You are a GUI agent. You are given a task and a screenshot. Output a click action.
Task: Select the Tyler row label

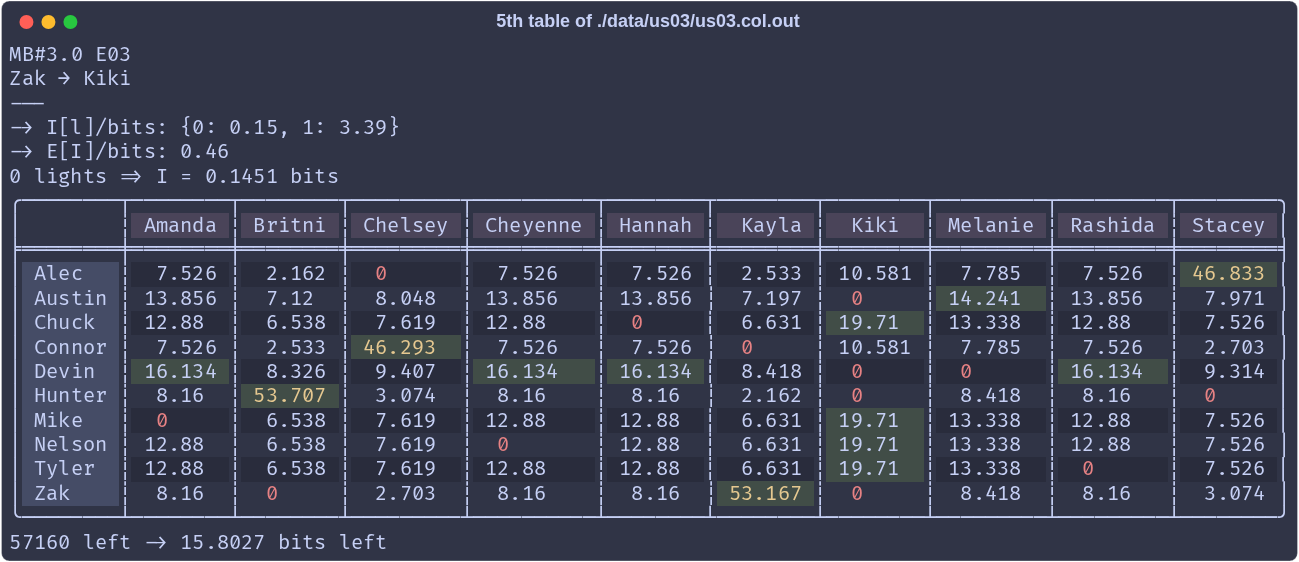coord(70,469)
